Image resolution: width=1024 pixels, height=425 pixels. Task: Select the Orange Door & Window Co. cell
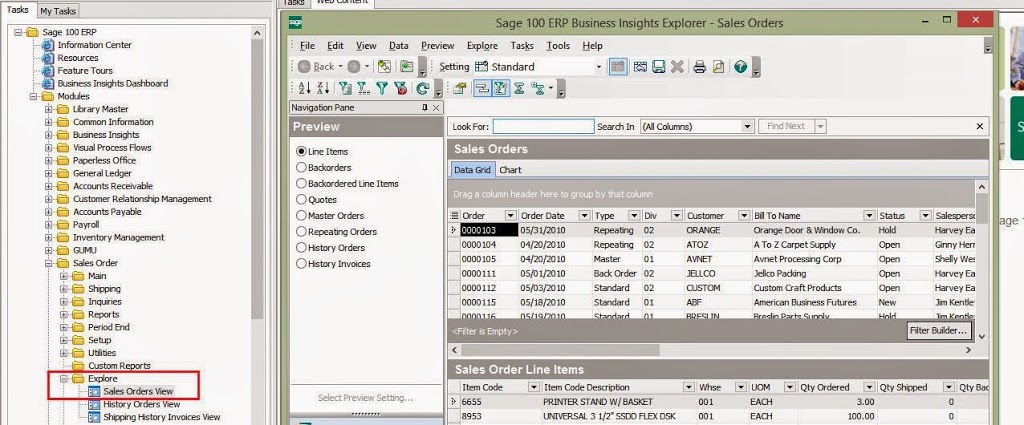click(814, 230)
